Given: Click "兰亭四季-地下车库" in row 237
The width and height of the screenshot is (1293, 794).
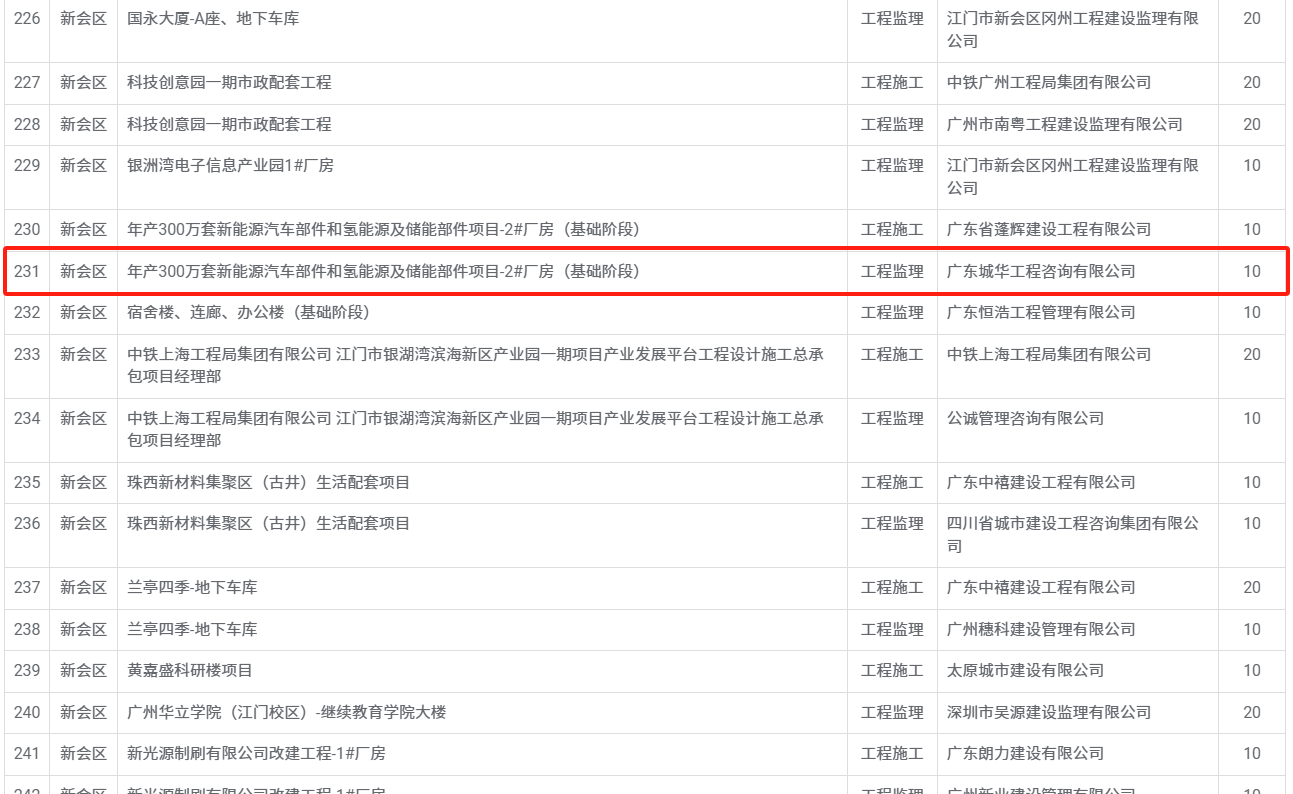Looking at the screenshot, I should [x=192, y=587].
